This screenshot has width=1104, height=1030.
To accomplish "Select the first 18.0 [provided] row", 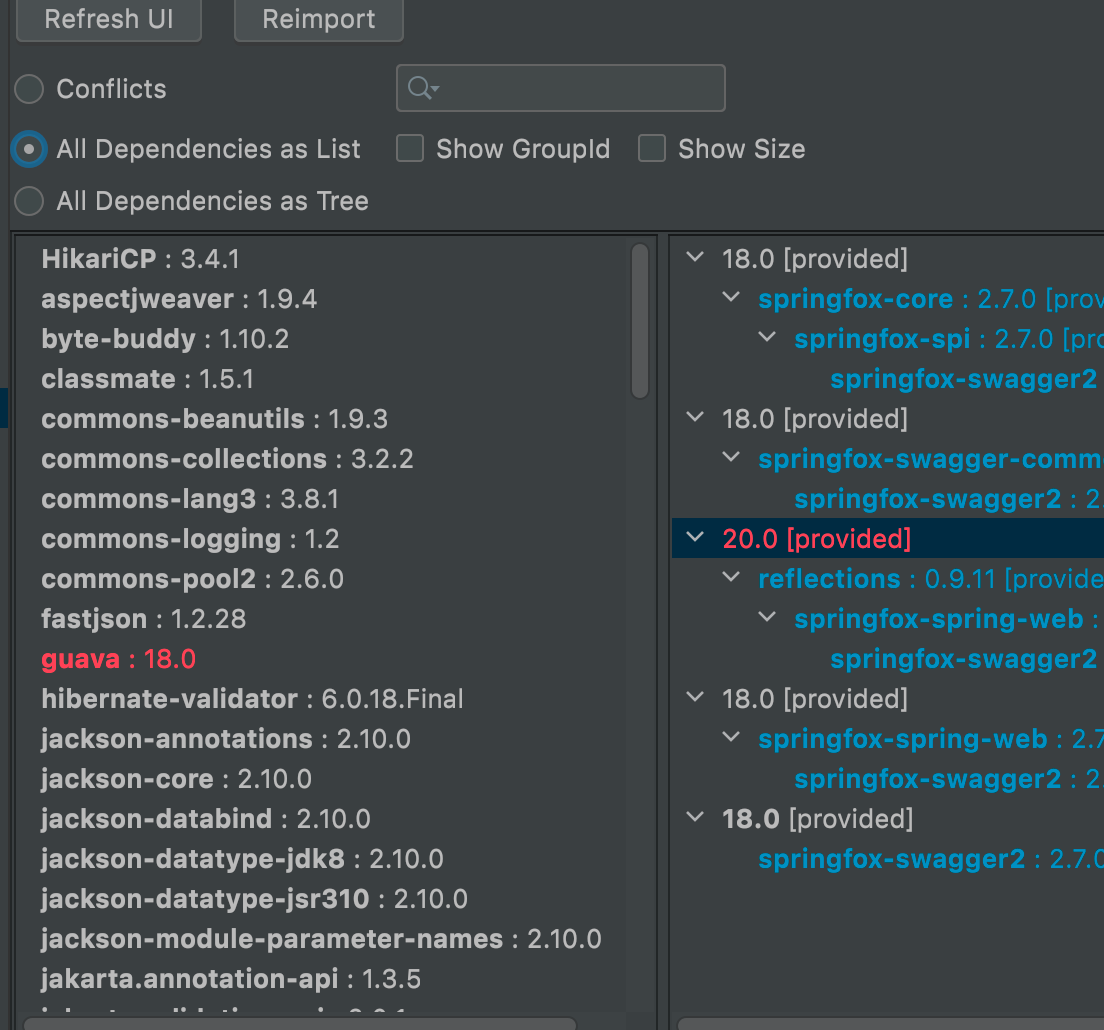I will tap(815, 259).
